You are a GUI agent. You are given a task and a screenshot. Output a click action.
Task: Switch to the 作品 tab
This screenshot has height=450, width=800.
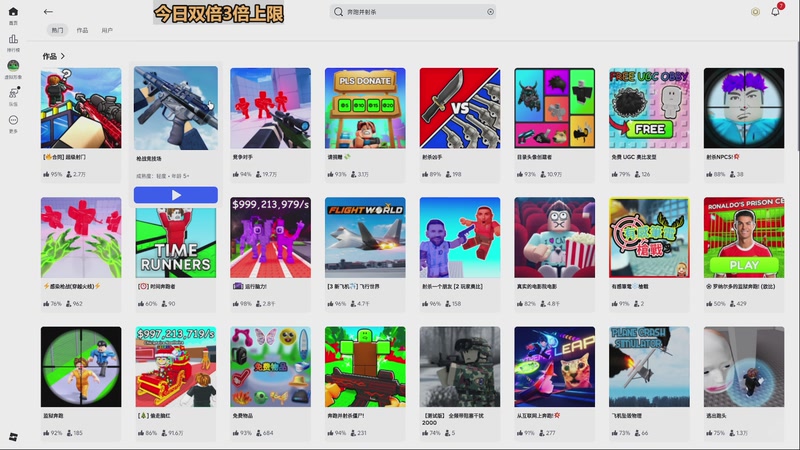point(82,30)
